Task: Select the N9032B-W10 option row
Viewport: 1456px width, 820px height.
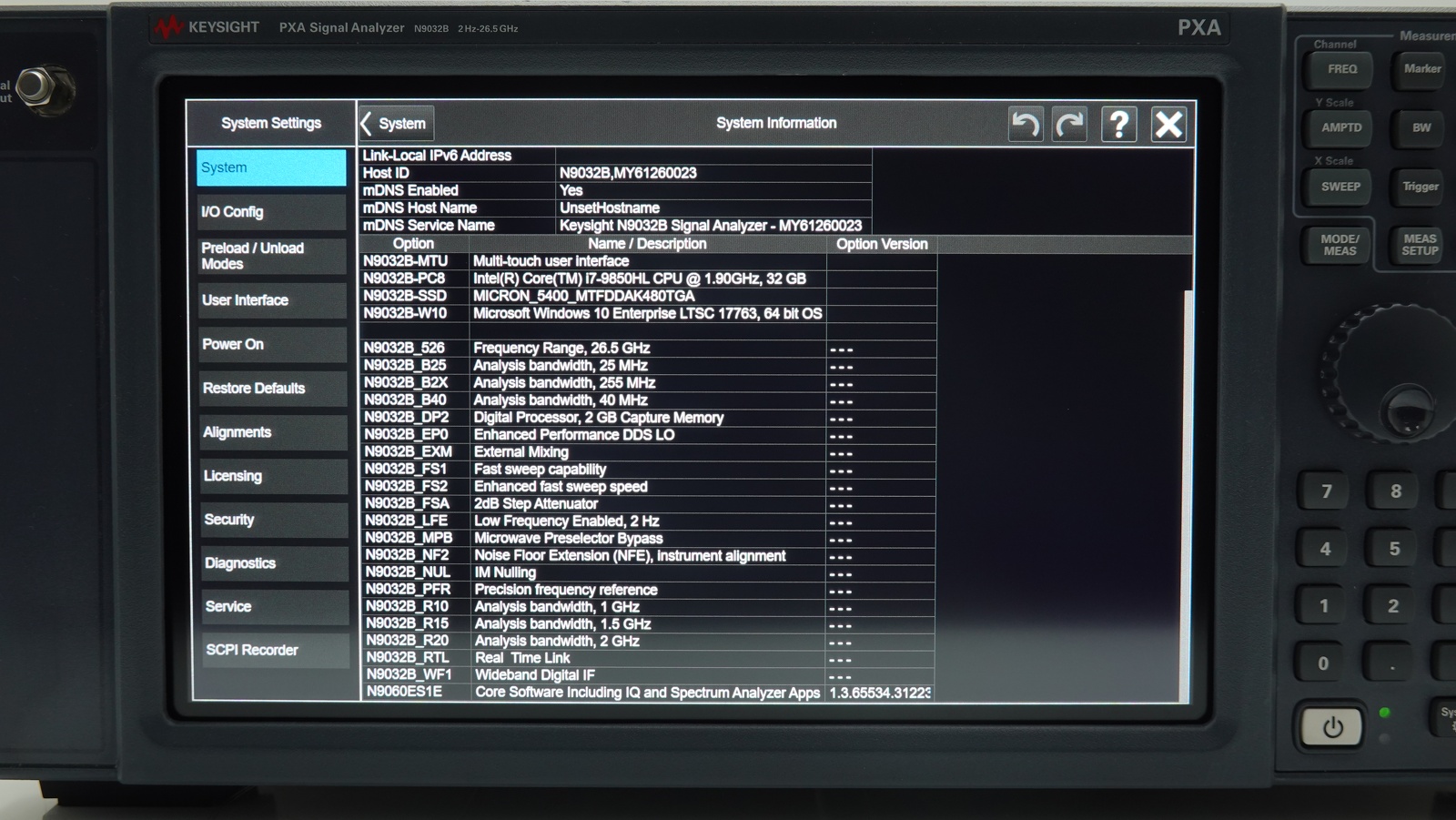Action: click(648, 313)
